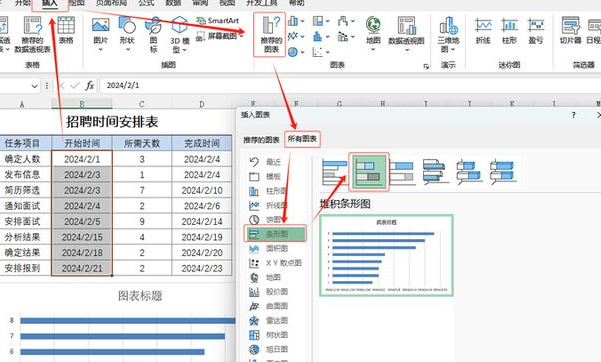Select 3D stacked bar subtype icon

click(x=469, y=172)
